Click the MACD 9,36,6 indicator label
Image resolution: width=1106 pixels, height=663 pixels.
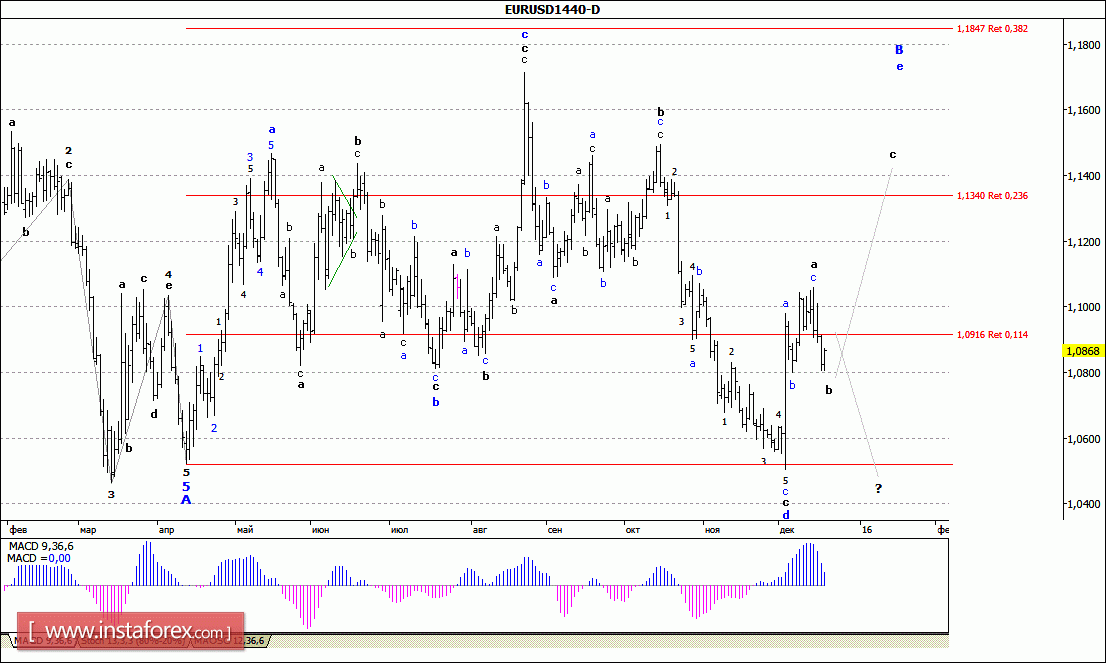[x=41, y=546]
